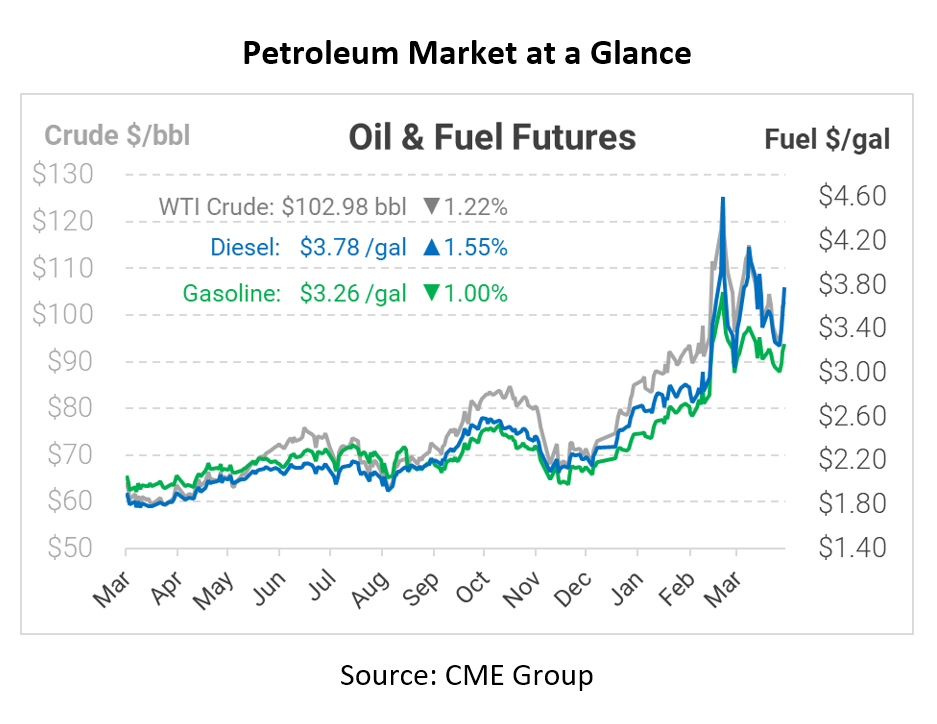Click the Jan month label on the x-axis
Screen dimensions: 937x724
click(x=625, y=588)
